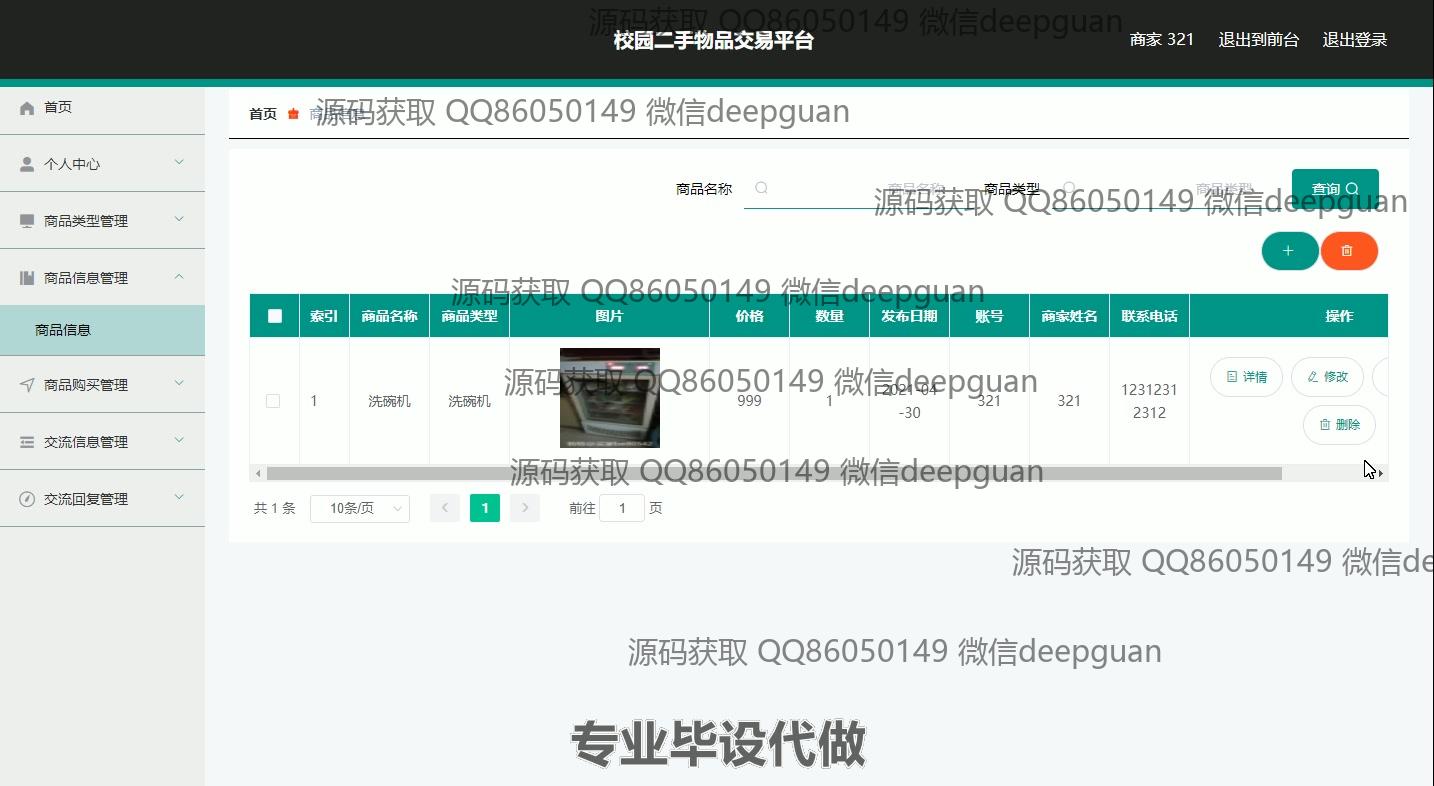The height and width of the screenshot is (786, 1434).
Task: Collapse the 商品信息管理 chevron arrow
Action: coord(179,277)
